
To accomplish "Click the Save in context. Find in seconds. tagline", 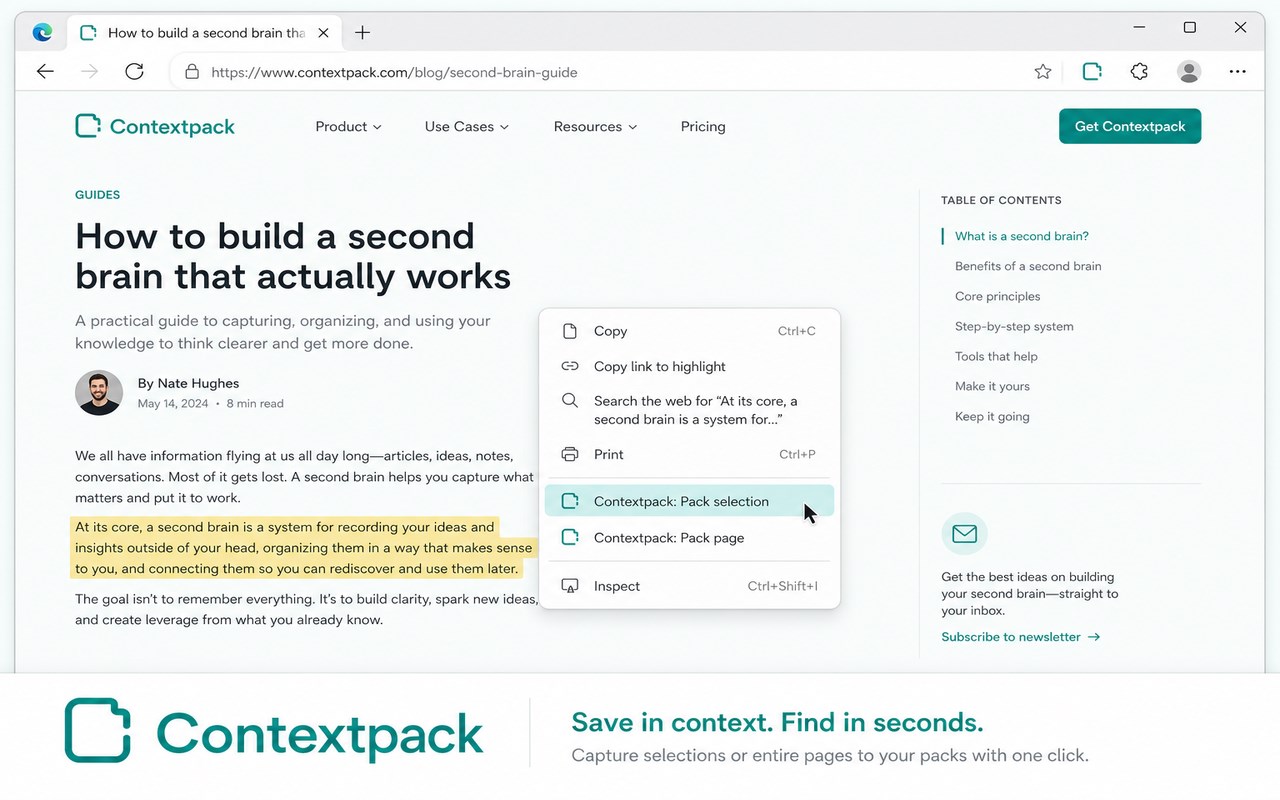I will [777, 722].
